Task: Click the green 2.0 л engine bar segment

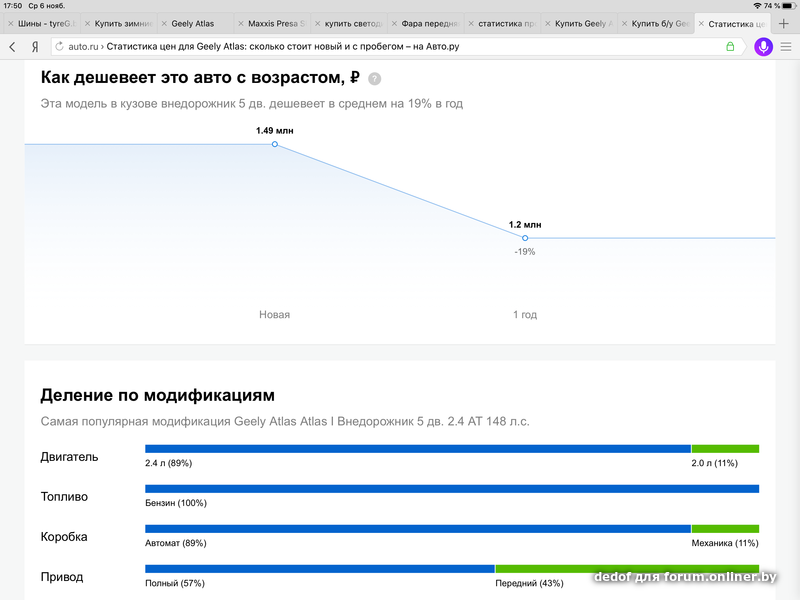Action: pyautogui.click(x=725, y=449)
